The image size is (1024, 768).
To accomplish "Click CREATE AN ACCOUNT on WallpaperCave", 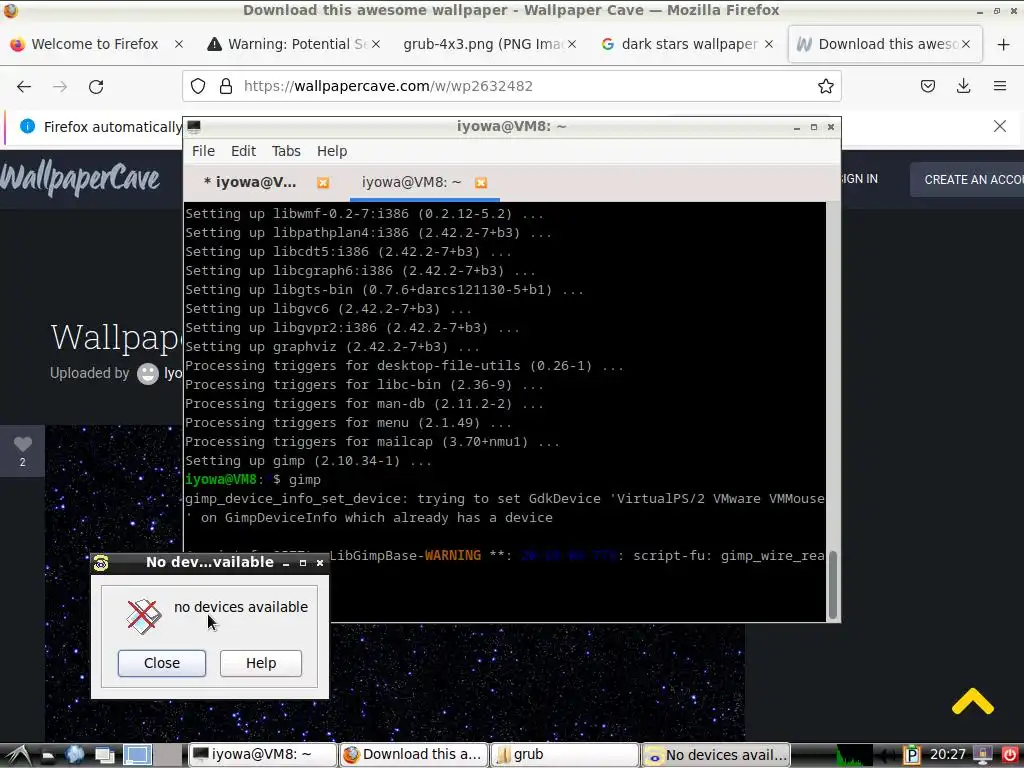I will tap(967, 180).
